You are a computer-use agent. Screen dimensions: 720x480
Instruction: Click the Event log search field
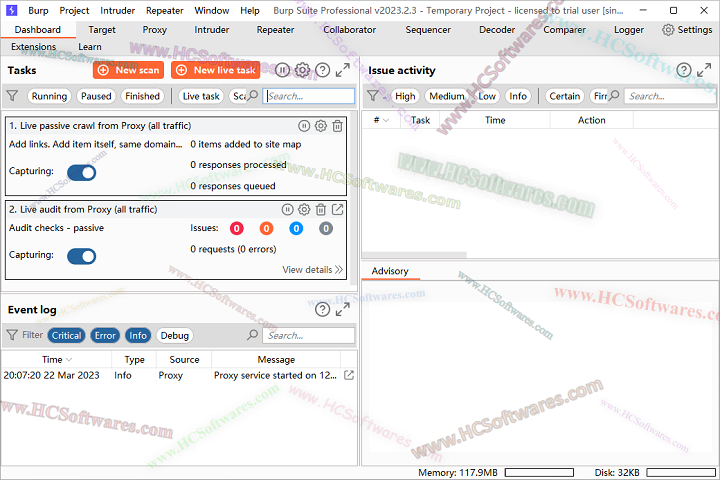309,335
